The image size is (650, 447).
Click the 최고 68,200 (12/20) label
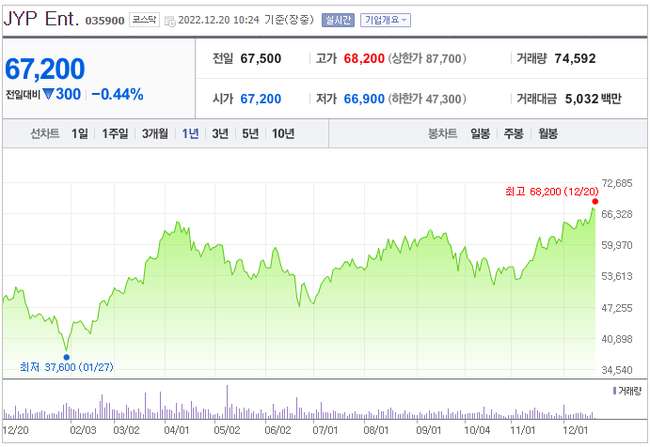pyautogui.click(x=552, y=191)
